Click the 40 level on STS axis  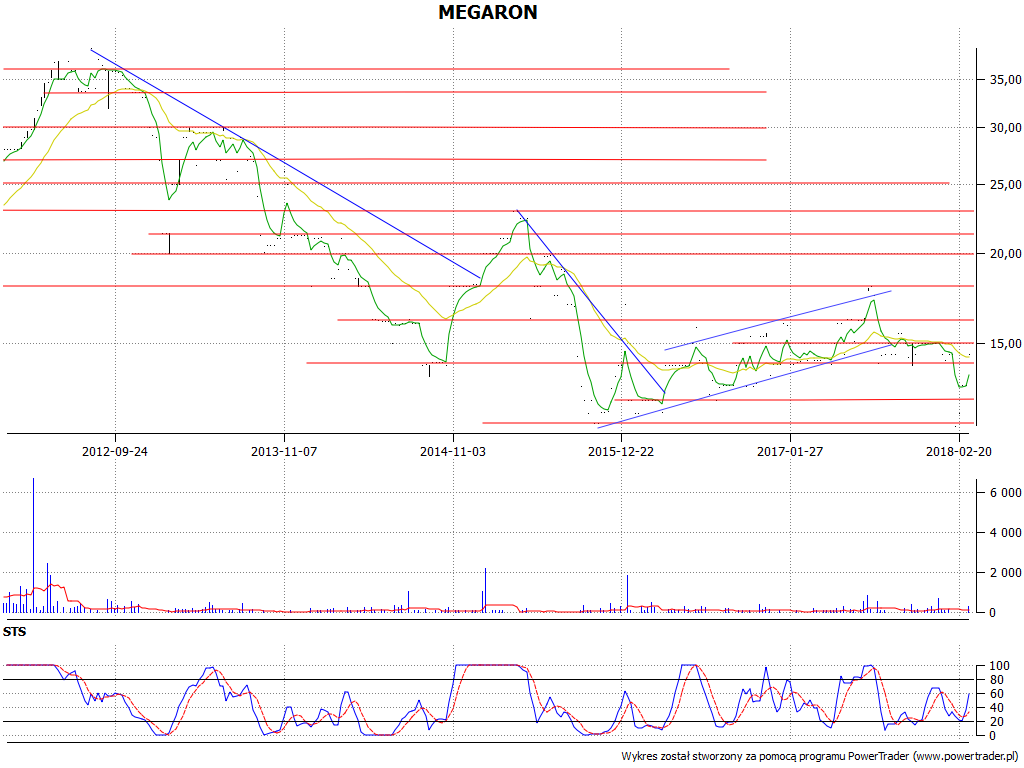(x=997, y=708)
